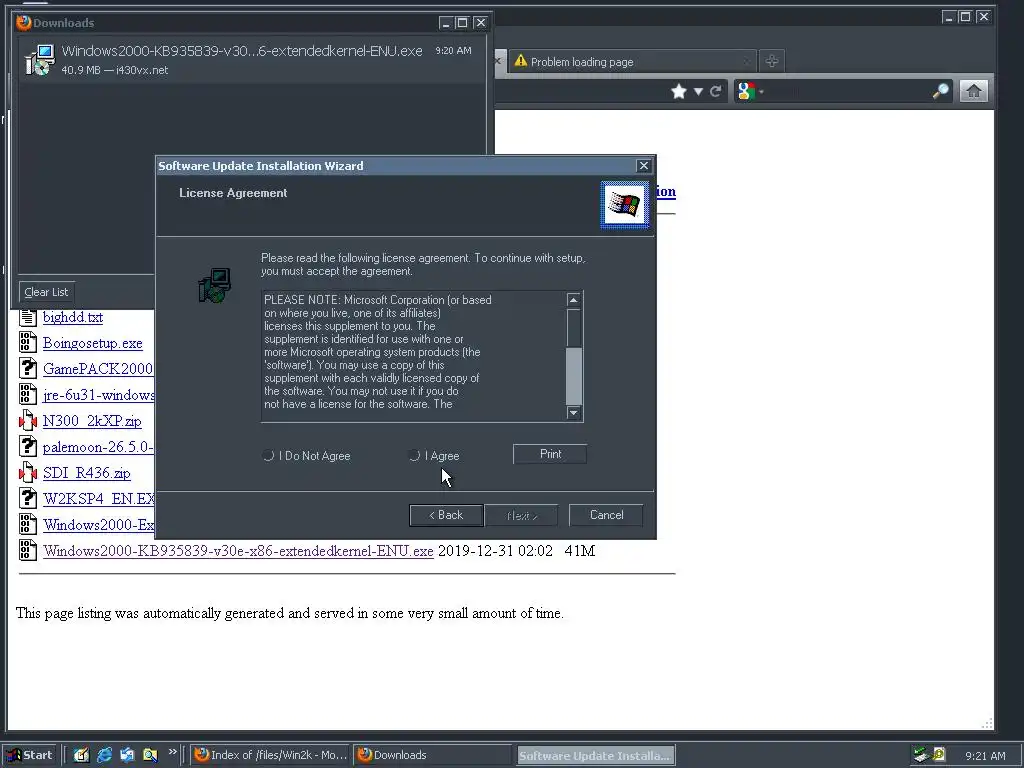Open the URL history dropdown arrow
Screen dimensions: 1024x768
[x=698, y=91]
